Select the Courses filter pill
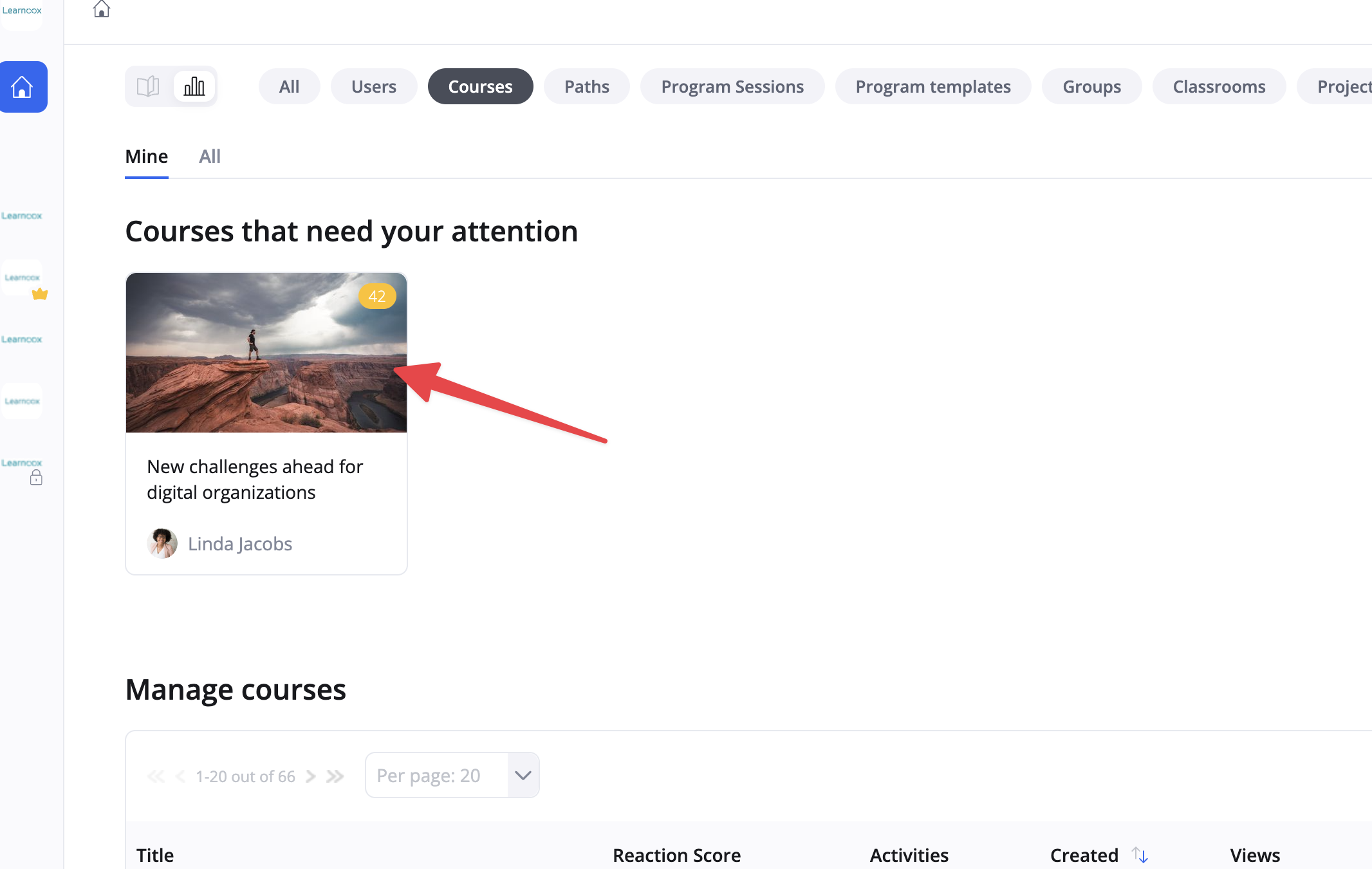 click(x=480, y=86)
